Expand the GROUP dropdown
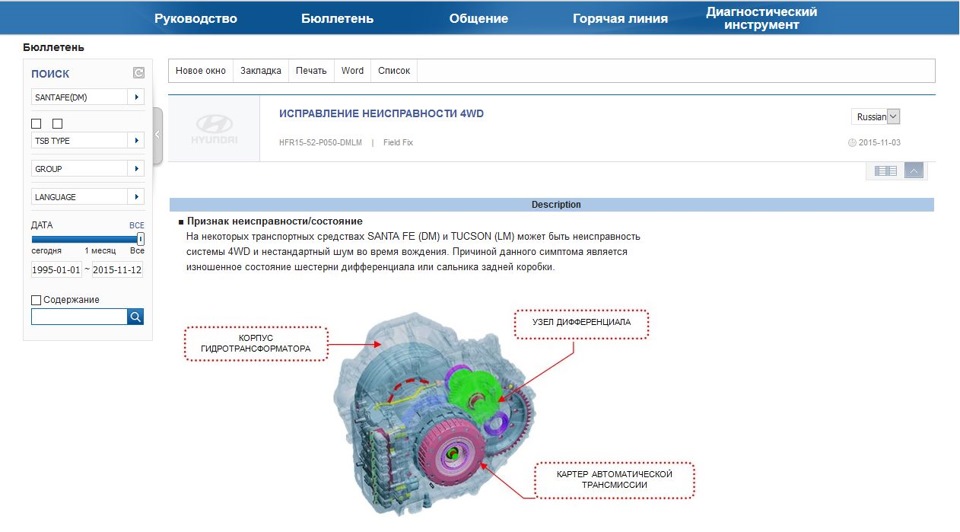This screenshot has height=532, width=960. coord(88,168)
